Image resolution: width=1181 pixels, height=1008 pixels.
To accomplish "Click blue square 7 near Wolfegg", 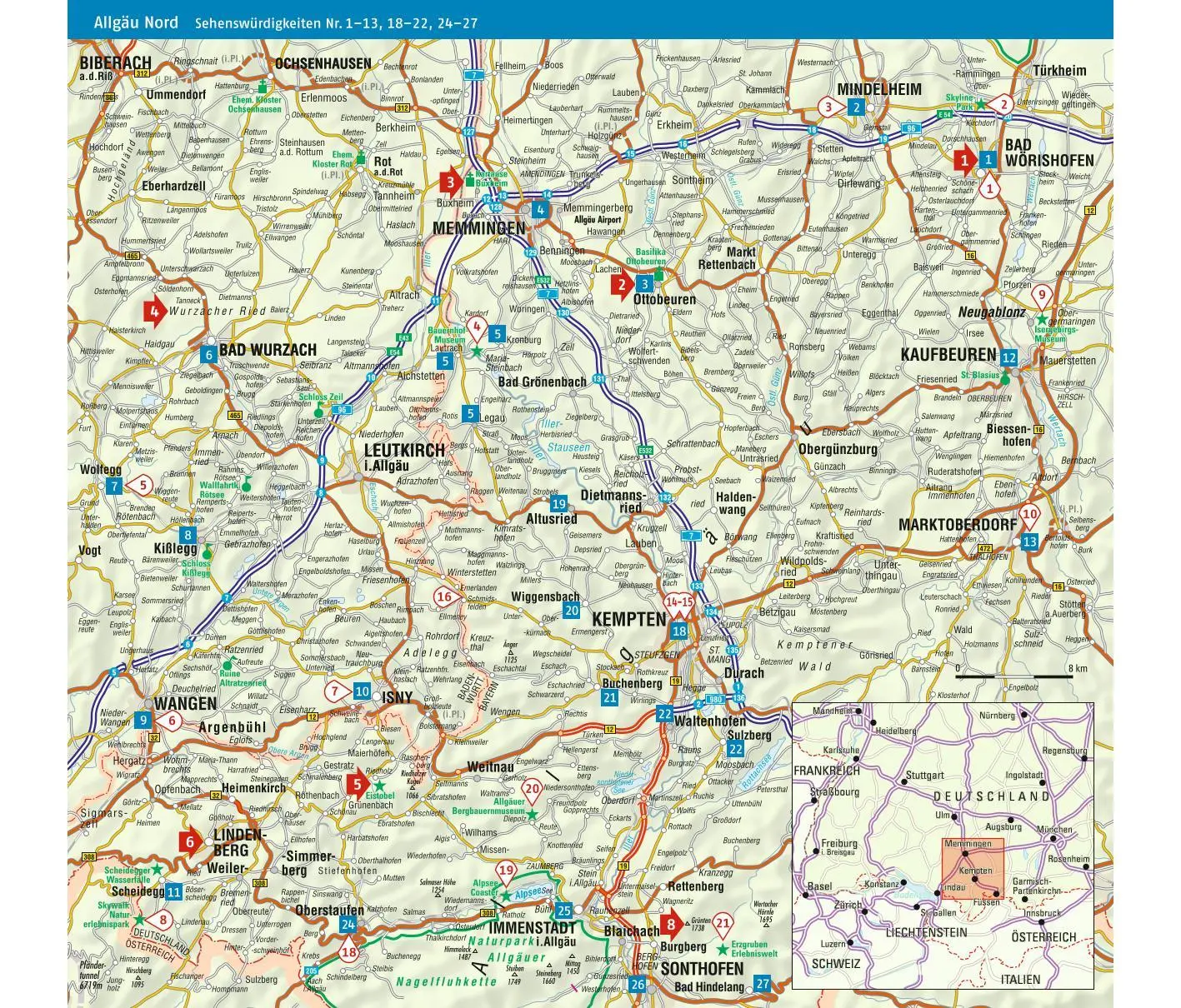I will (114, 486).
